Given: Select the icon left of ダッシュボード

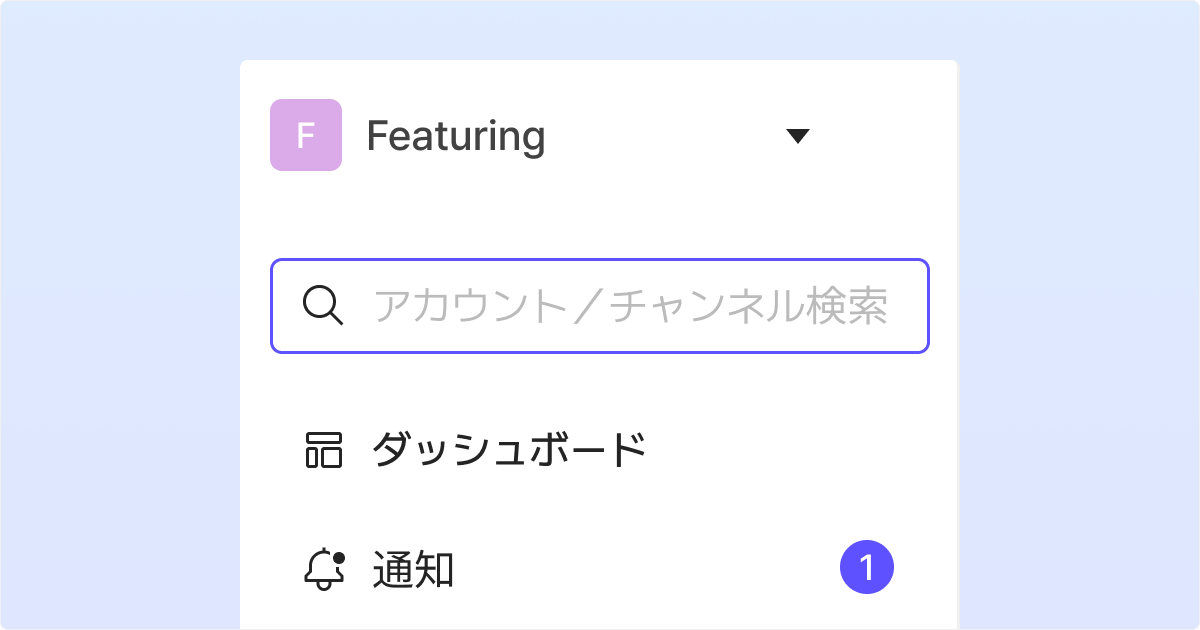Looking at the screenshot, I should click(x=323, y=451).
